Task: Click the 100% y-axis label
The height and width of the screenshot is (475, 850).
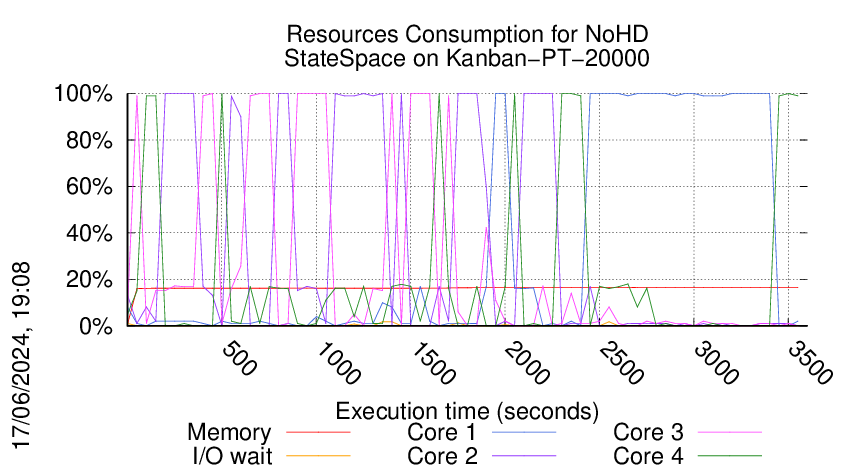Action: coord(83,94)
